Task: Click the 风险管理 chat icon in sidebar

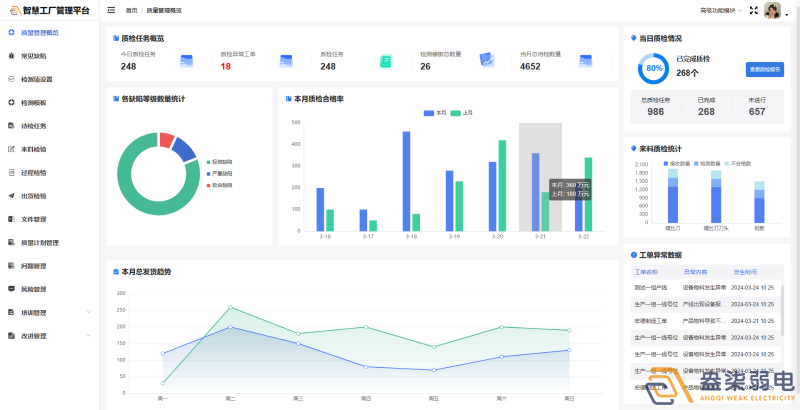Action: [x=11, y=289]
